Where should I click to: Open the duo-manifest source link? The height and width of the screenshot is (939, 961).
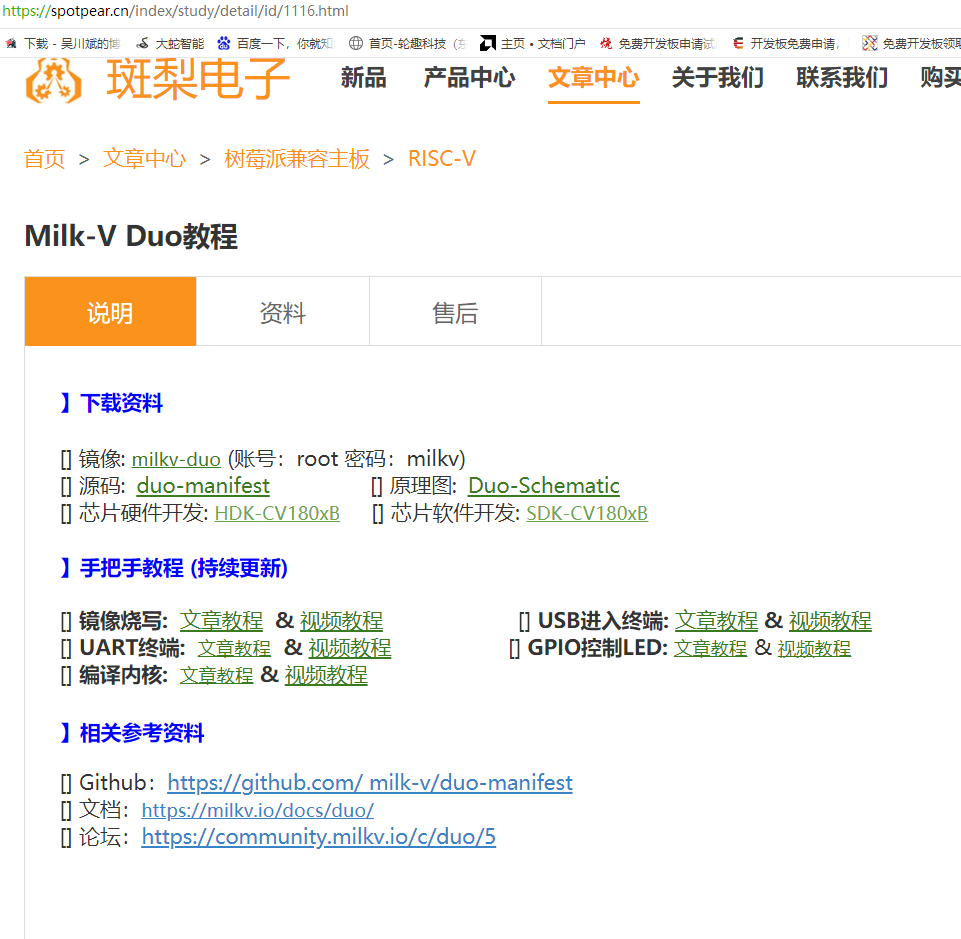tap(203, 486)
